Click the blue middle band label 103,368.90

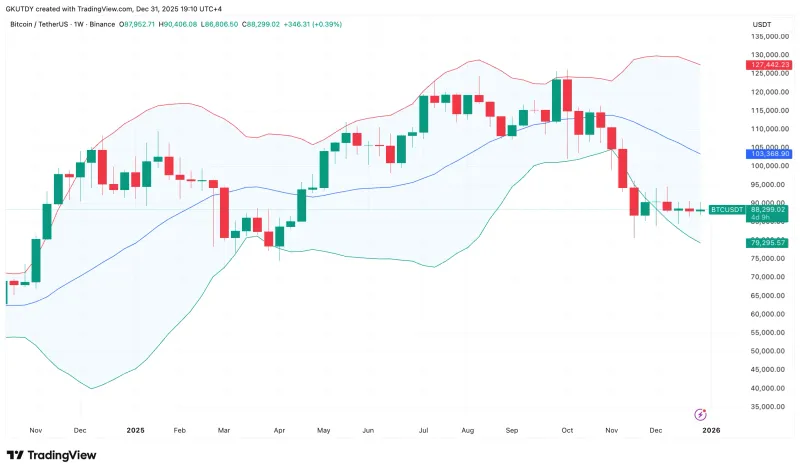tap(767, 153)
